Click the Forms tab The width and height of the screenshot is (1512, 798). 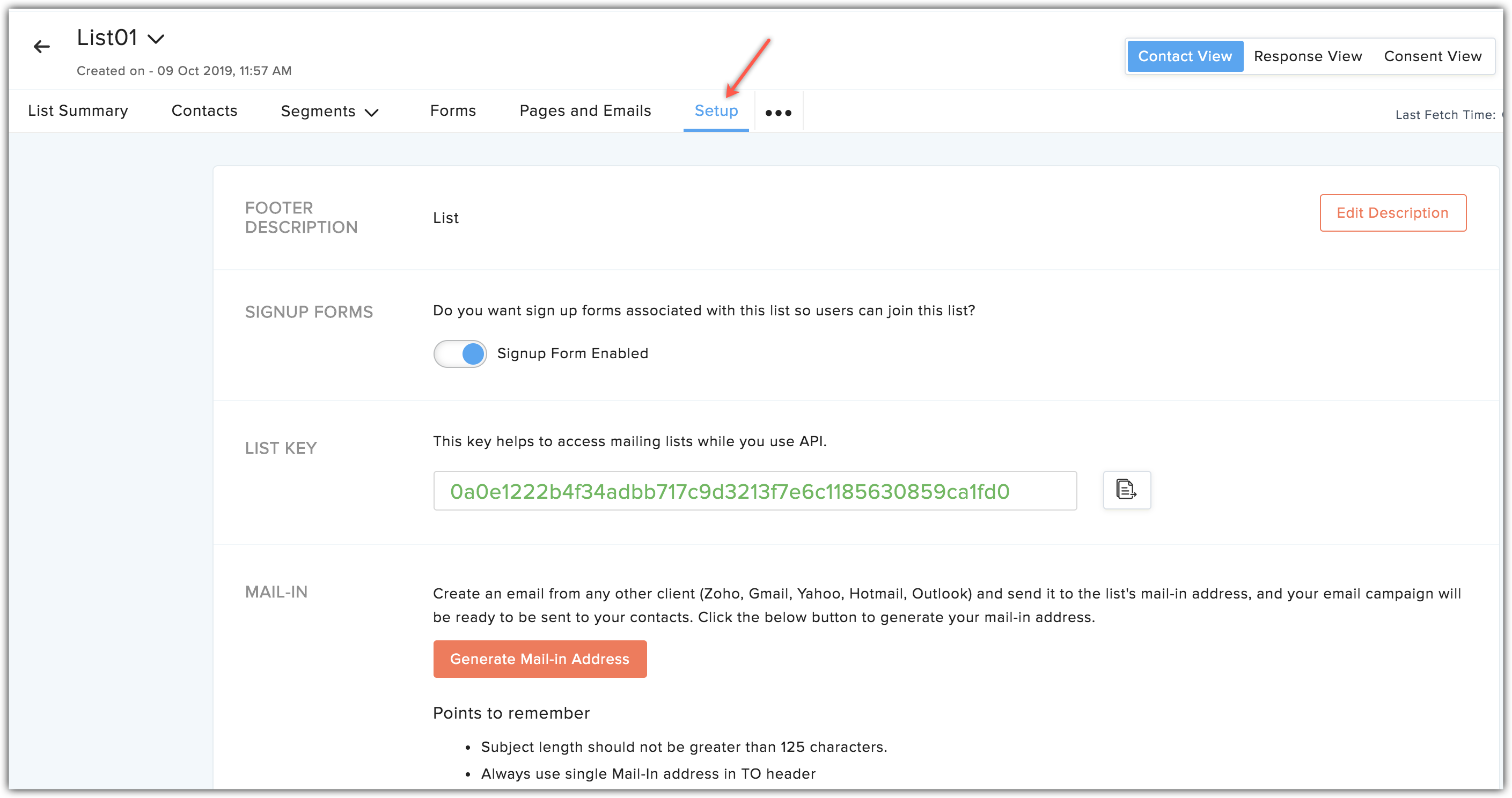point(452,110)
